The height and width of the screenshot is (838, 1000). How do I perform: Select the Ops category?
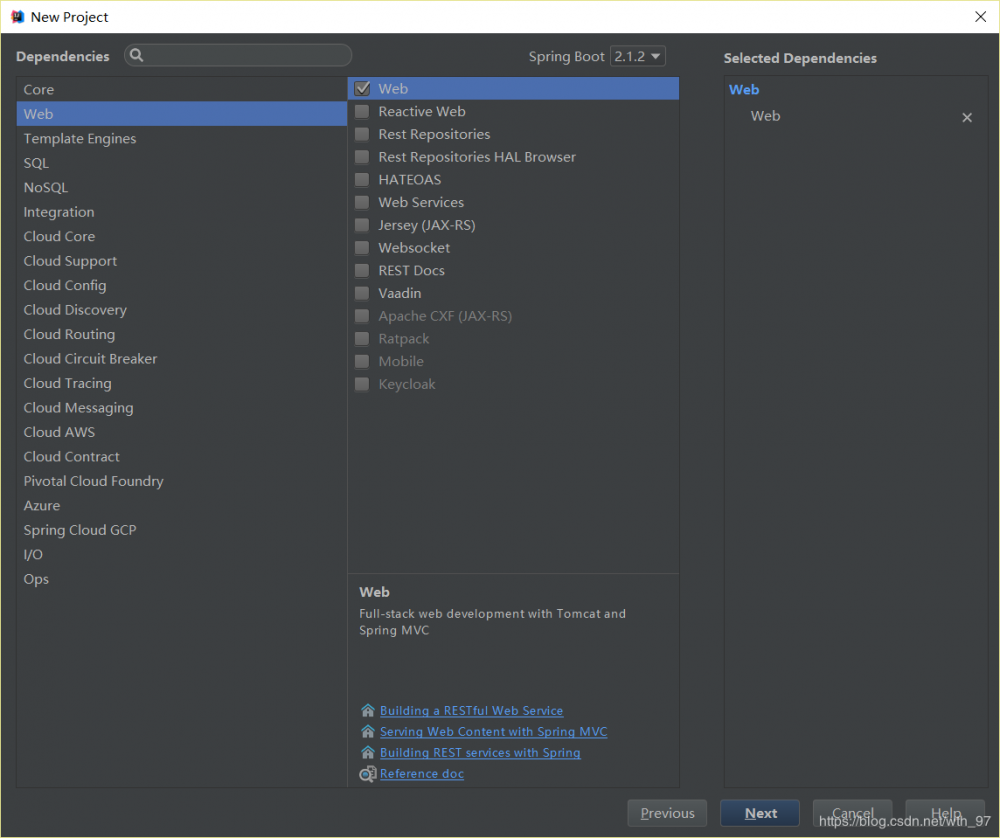[182, 578]
